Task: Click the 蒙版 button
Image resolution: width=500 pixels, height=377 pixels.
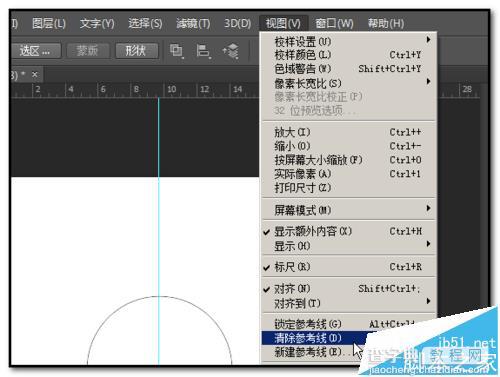Action: pos(87,51)
